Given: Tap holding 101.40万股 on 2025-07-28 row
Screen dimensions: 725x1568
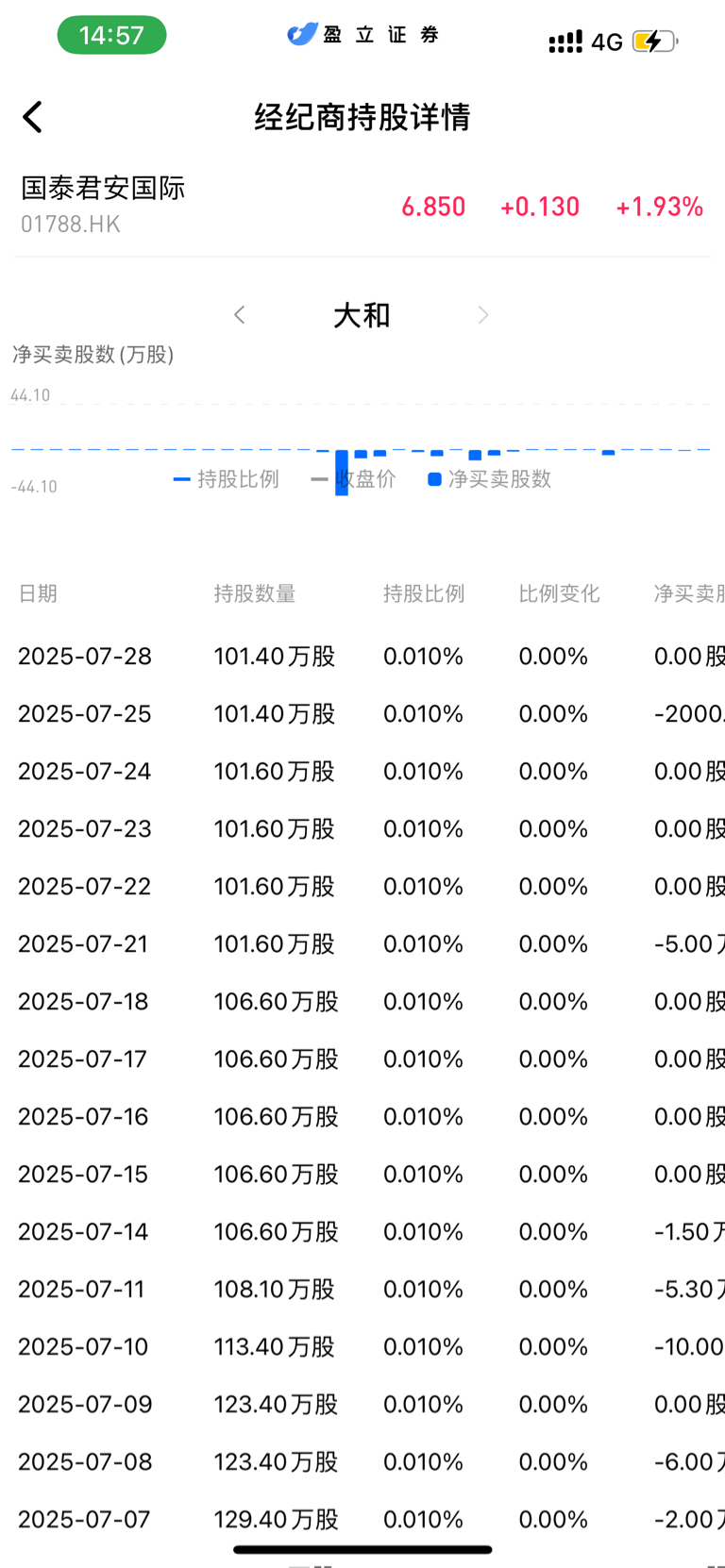Looking at the screenshot, I should click(275, 657).
